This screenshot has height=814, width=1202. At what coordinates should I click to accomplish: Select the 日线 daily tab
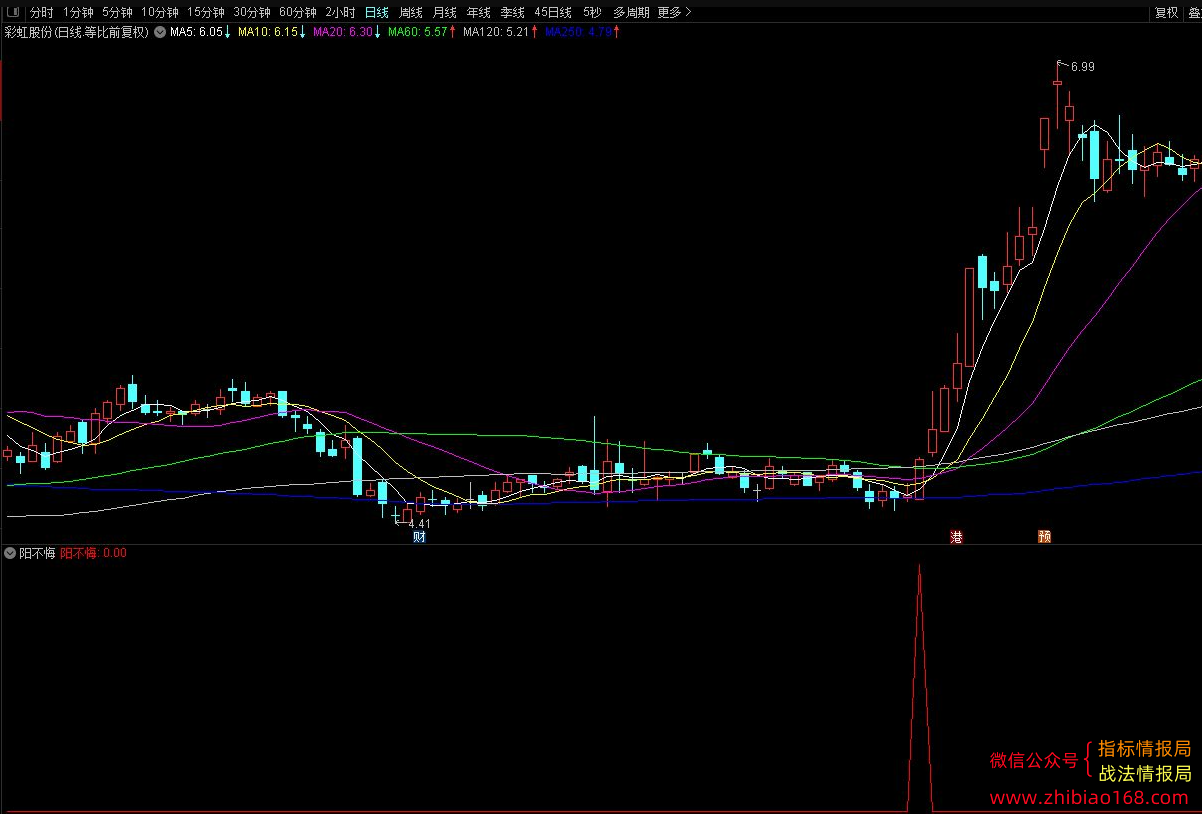[x=376, y=12]
